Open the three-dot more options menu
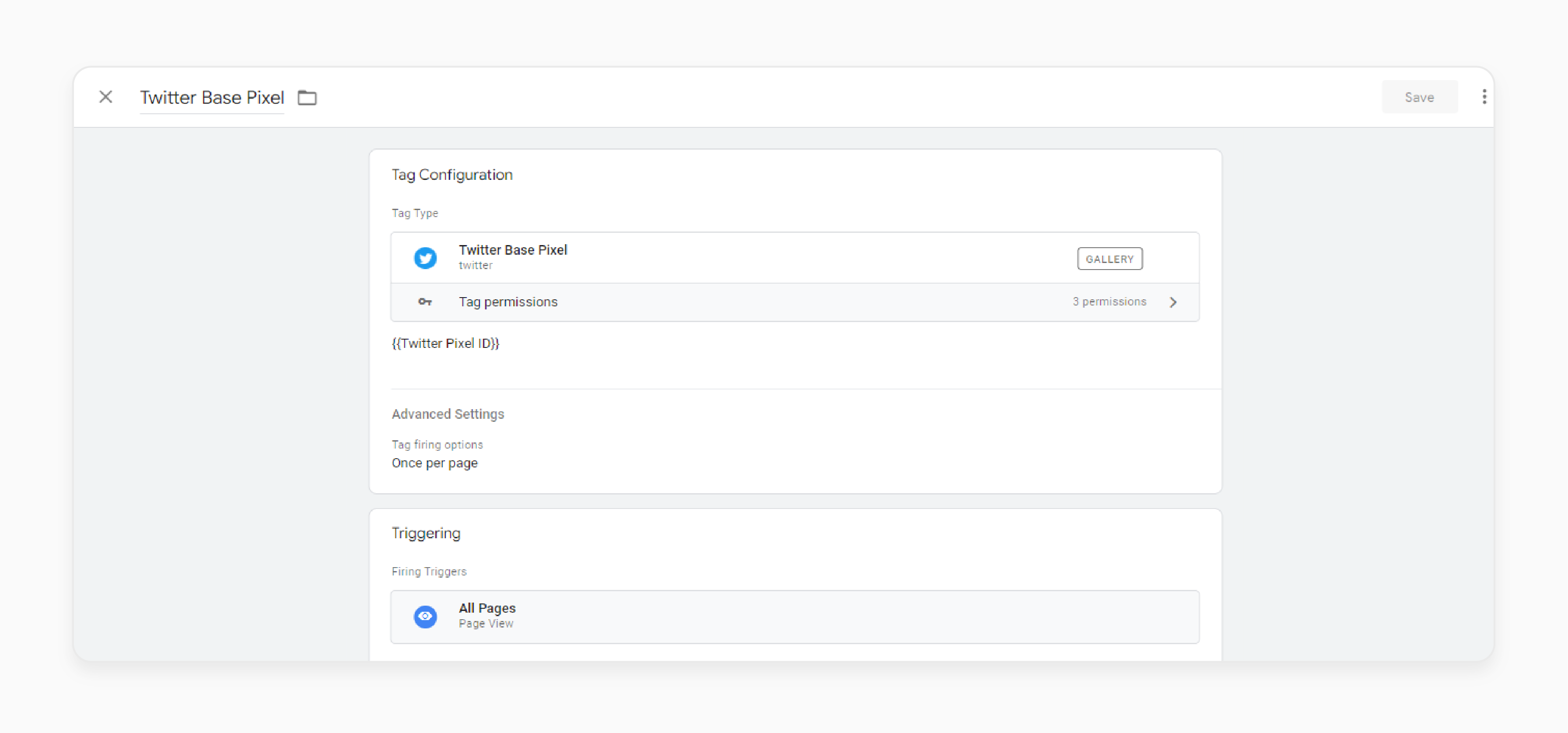 [x=1484, y=97]
